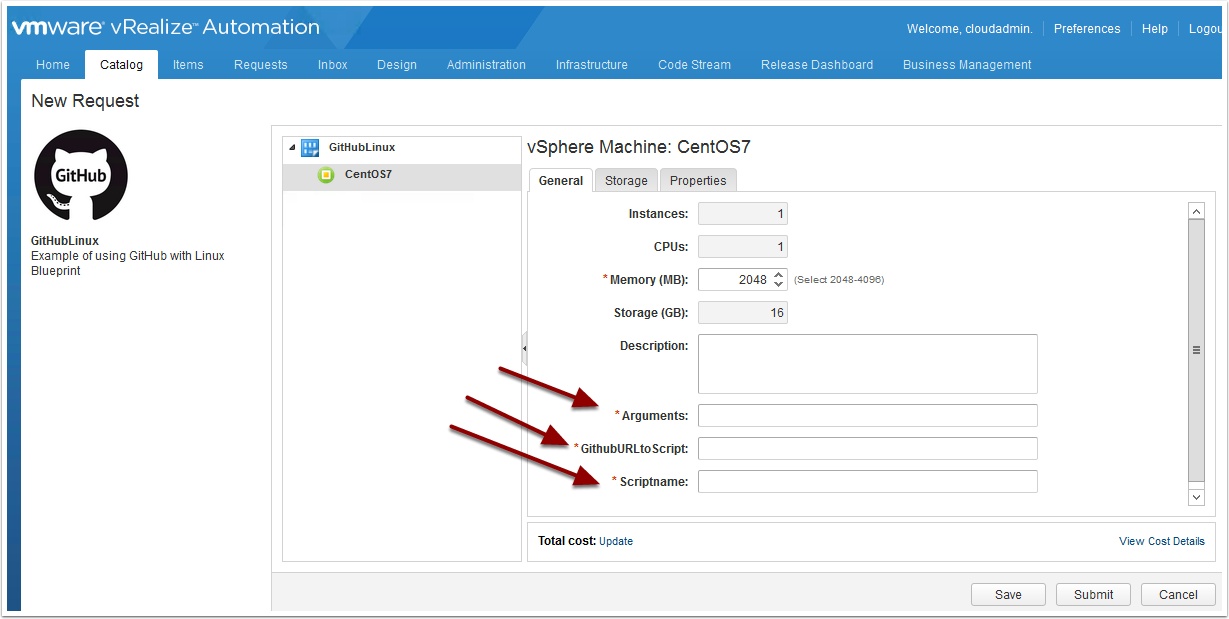The image size is (1229, 619).
Task: Open View Cost Details link
Action: coord(1162,541)
